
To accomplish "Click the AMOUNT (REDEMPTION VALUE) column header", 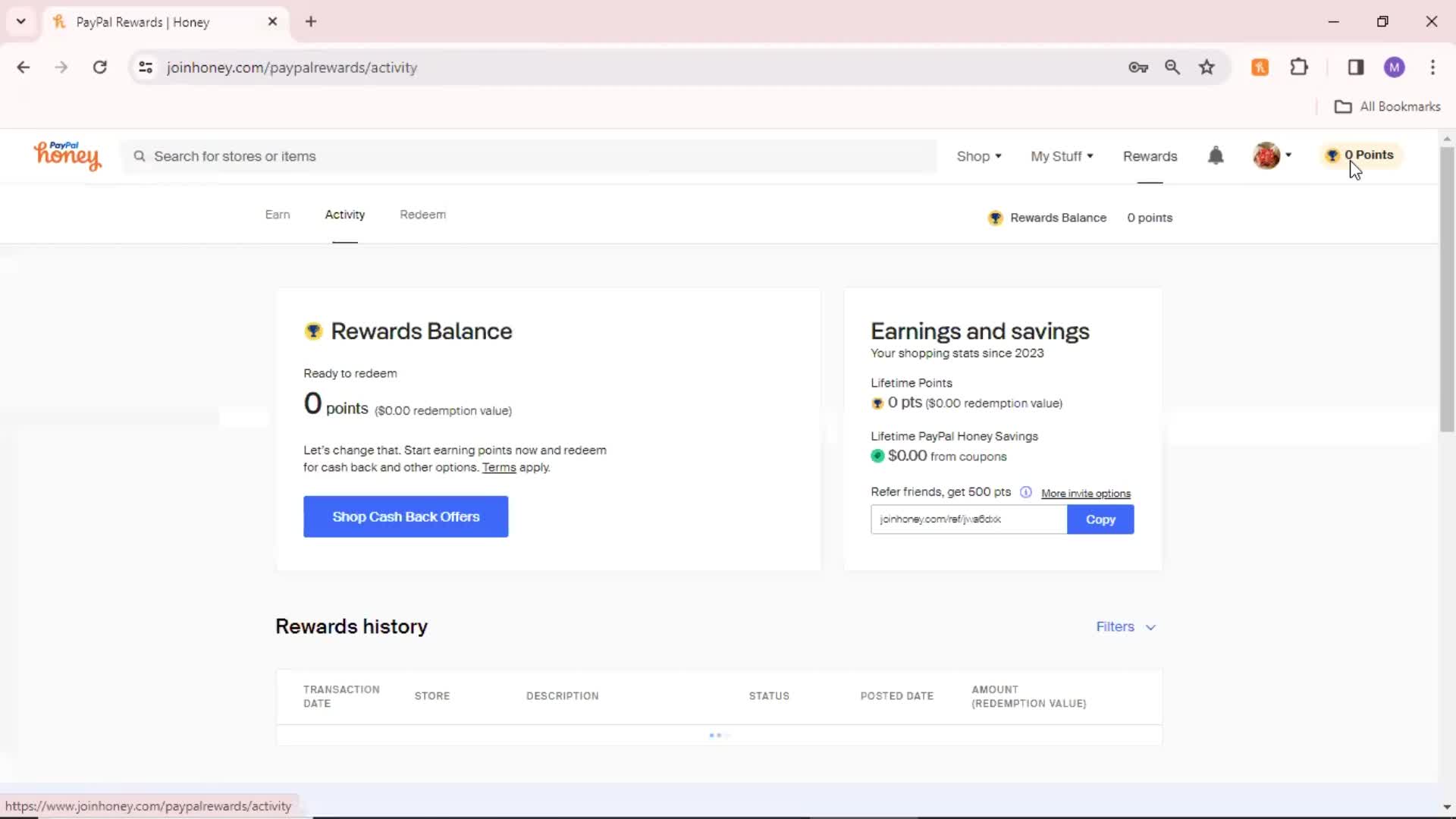I will tap(1029, 696).
